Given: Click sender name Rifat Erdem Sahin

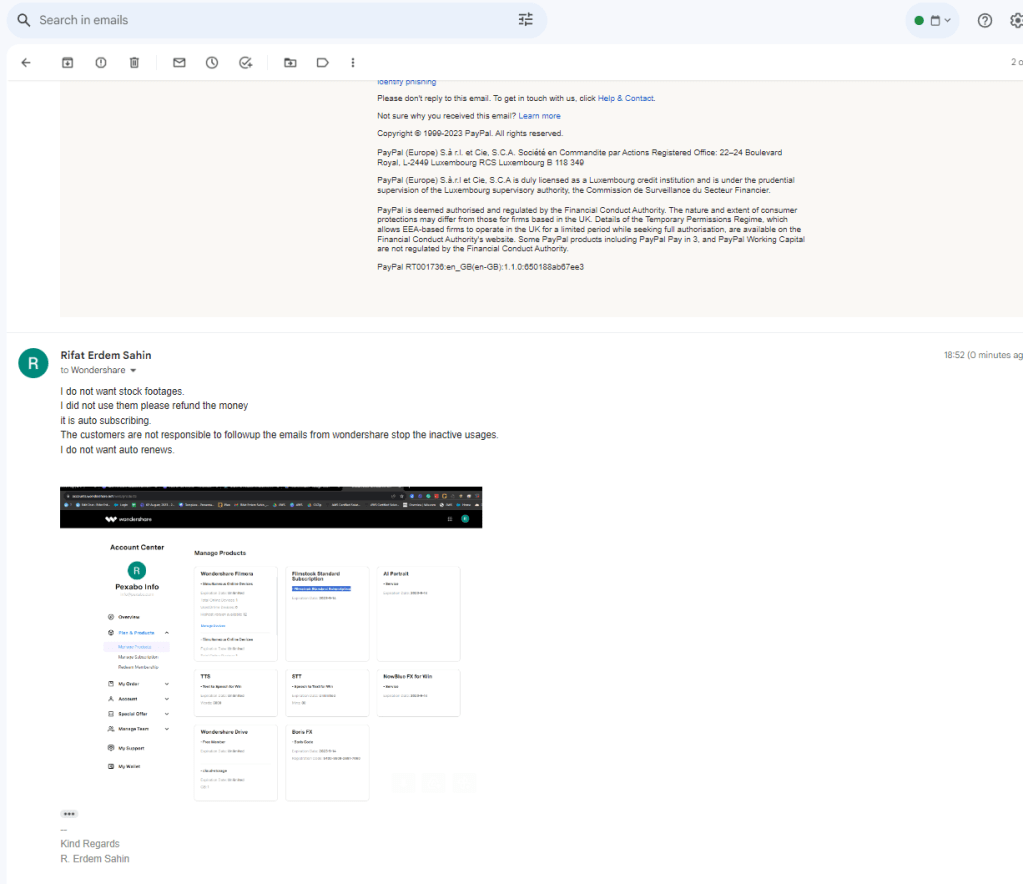Looking at the screenshot, I should pyautogui.click(x=106, y=356).
